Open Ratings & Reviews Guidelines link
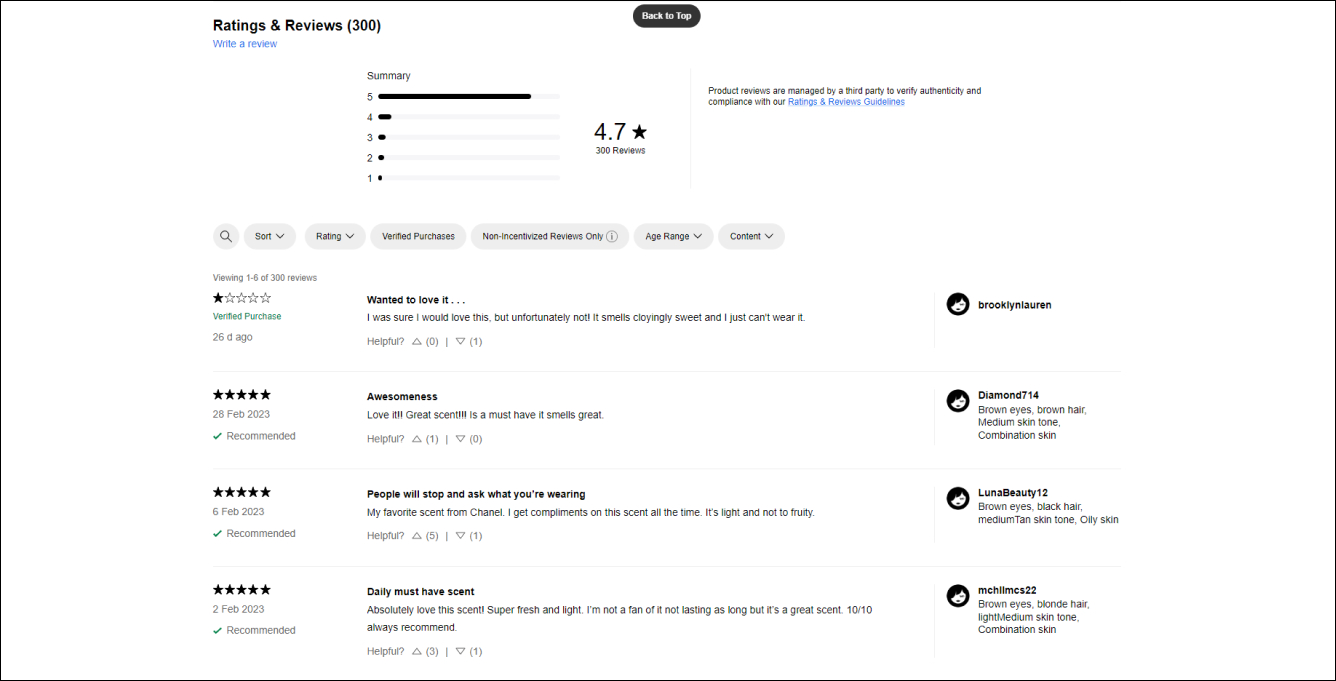 pyautogui.click(x=846, y=102)
